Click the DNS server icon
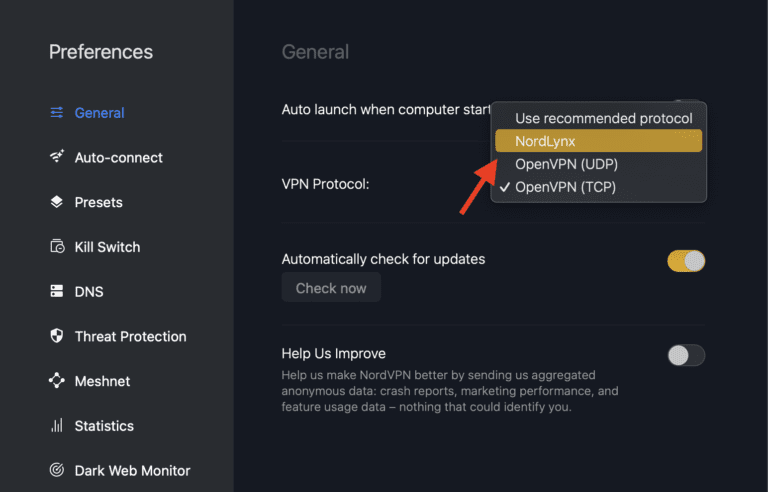768x492 pixels. click(57, 292)
